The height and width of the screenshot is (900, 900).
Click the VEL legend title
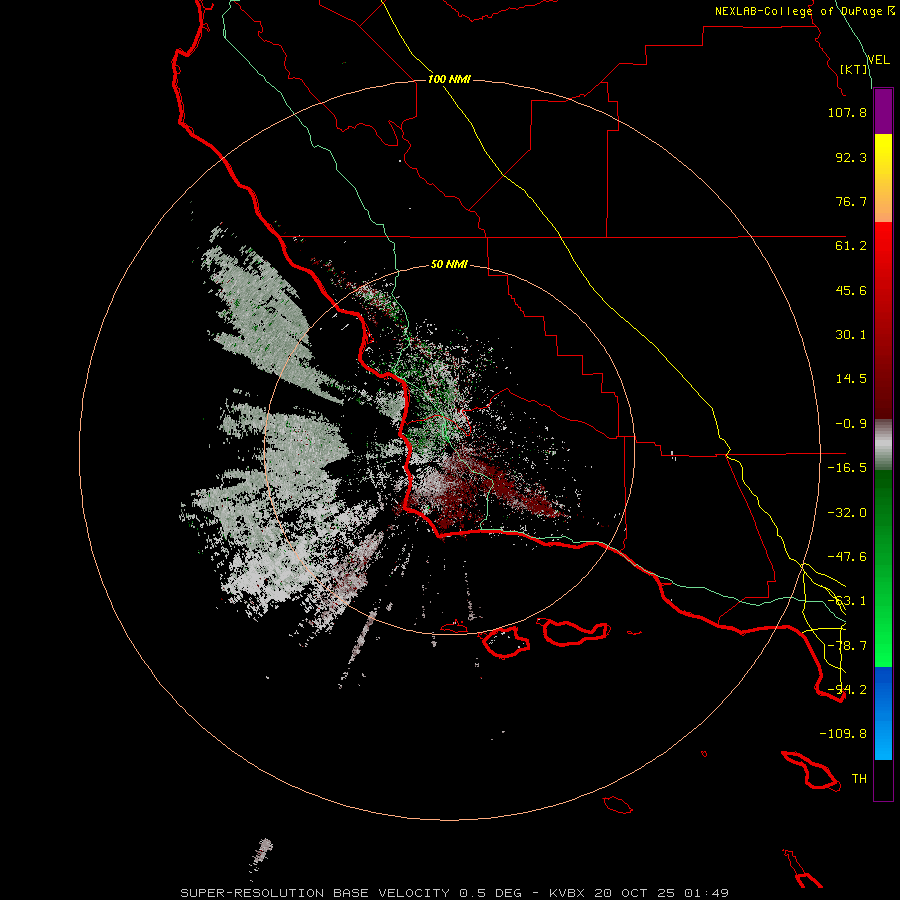point(878,60)
